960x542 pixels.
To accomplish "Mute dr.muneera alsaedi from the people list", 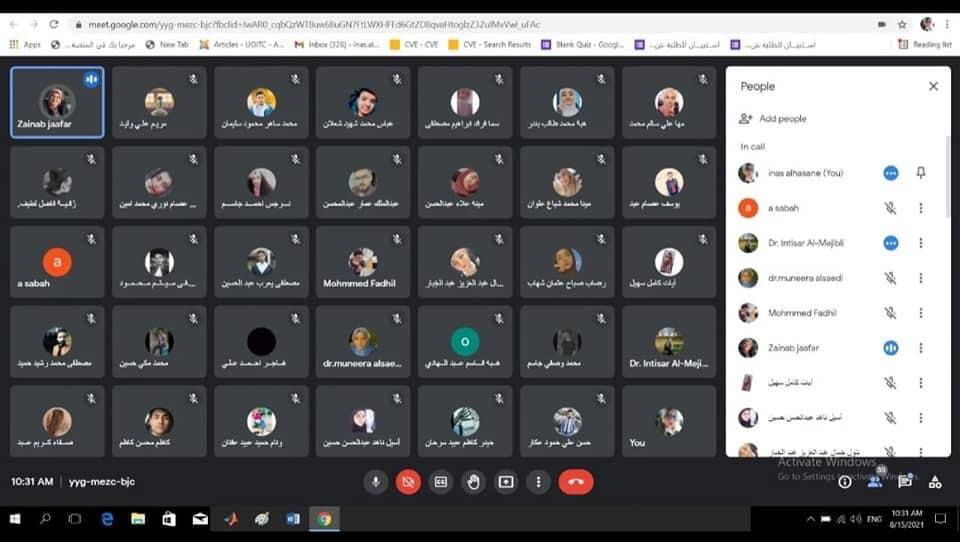I will pyautogui.click(x=890, y=278).
